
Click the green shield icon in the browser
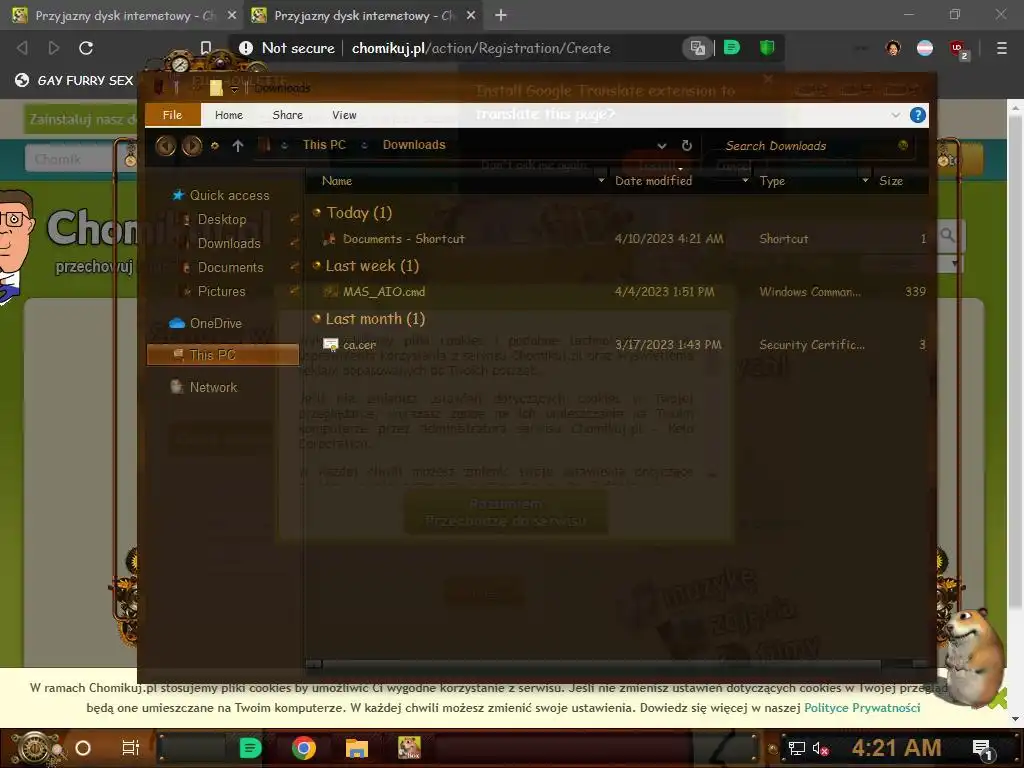[x=767, y=47]
